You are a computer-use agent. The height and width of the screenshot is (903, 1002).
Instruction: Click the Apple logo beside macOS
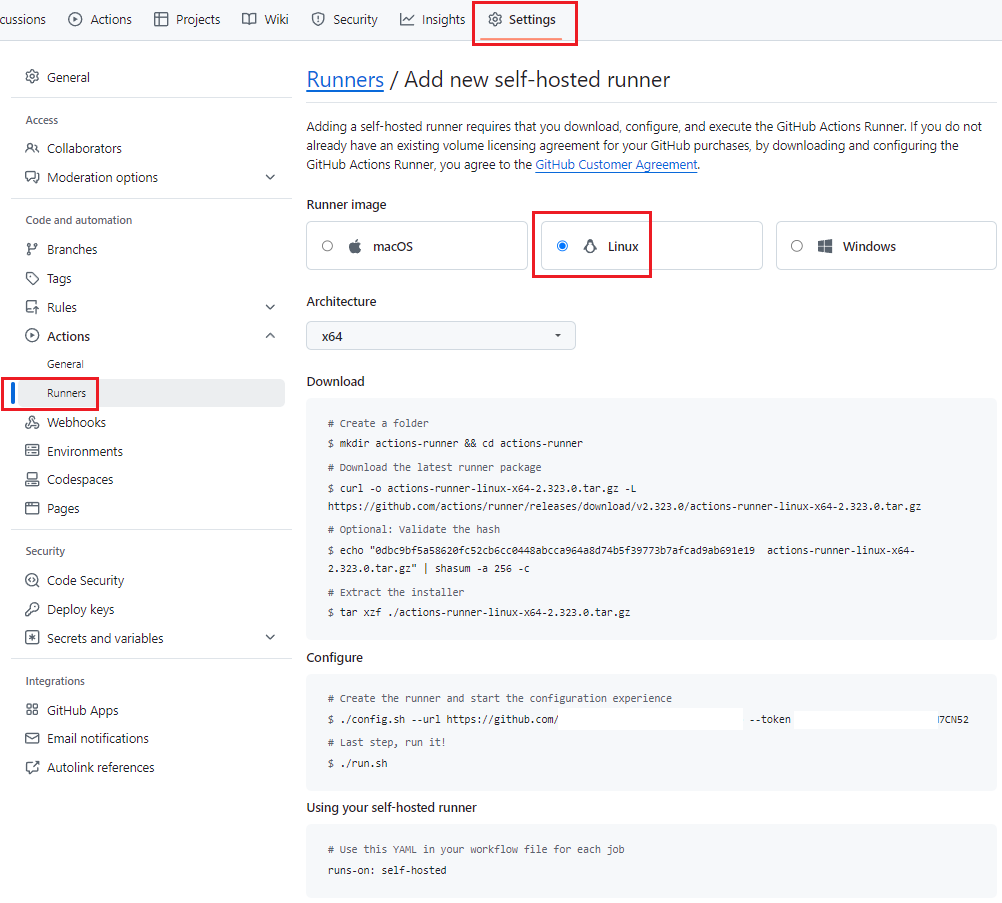tap(355, 246)
